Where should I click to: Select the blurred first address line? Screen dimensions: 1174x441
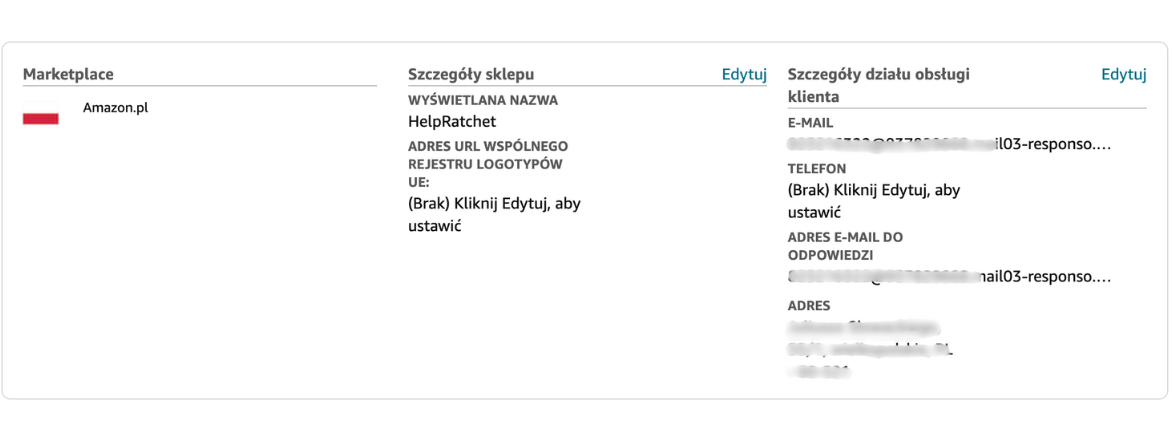tap(863, 326)
